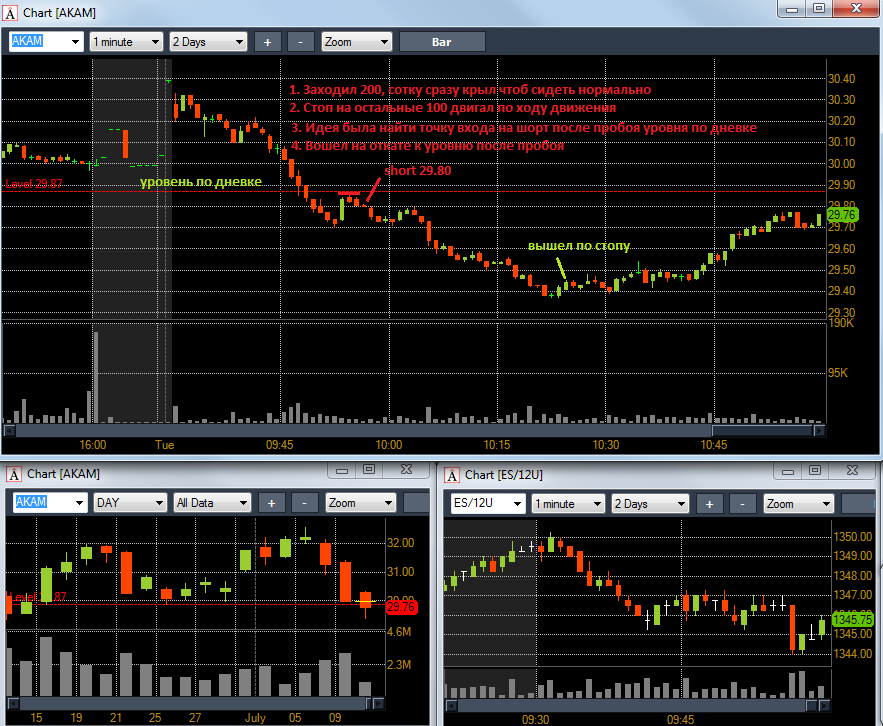The width and height of the screenshot is (883, 726).
Task: Click left arrow of main chart scrollbar
Action: pos(9,431)
